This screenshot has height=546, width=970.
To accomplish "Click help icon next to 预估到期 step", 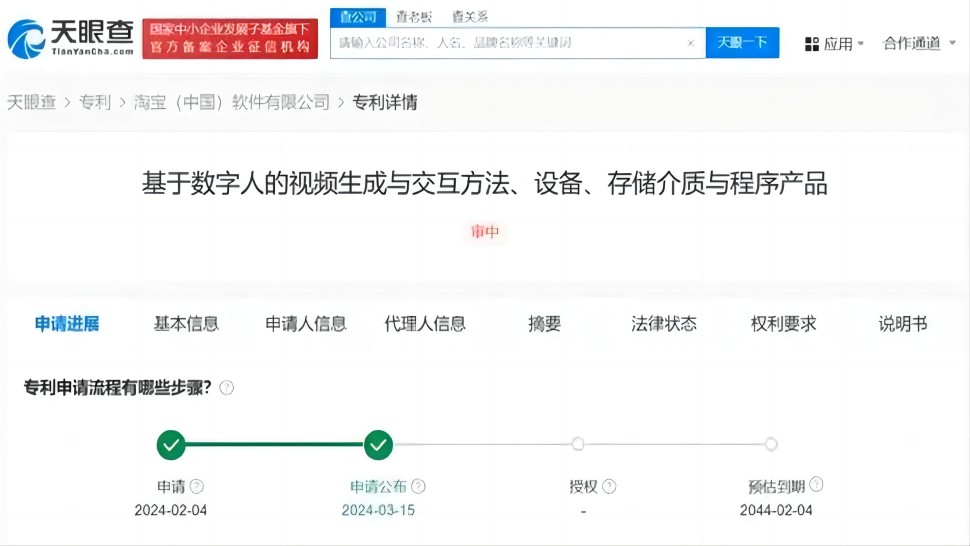I will click(816, 485).
